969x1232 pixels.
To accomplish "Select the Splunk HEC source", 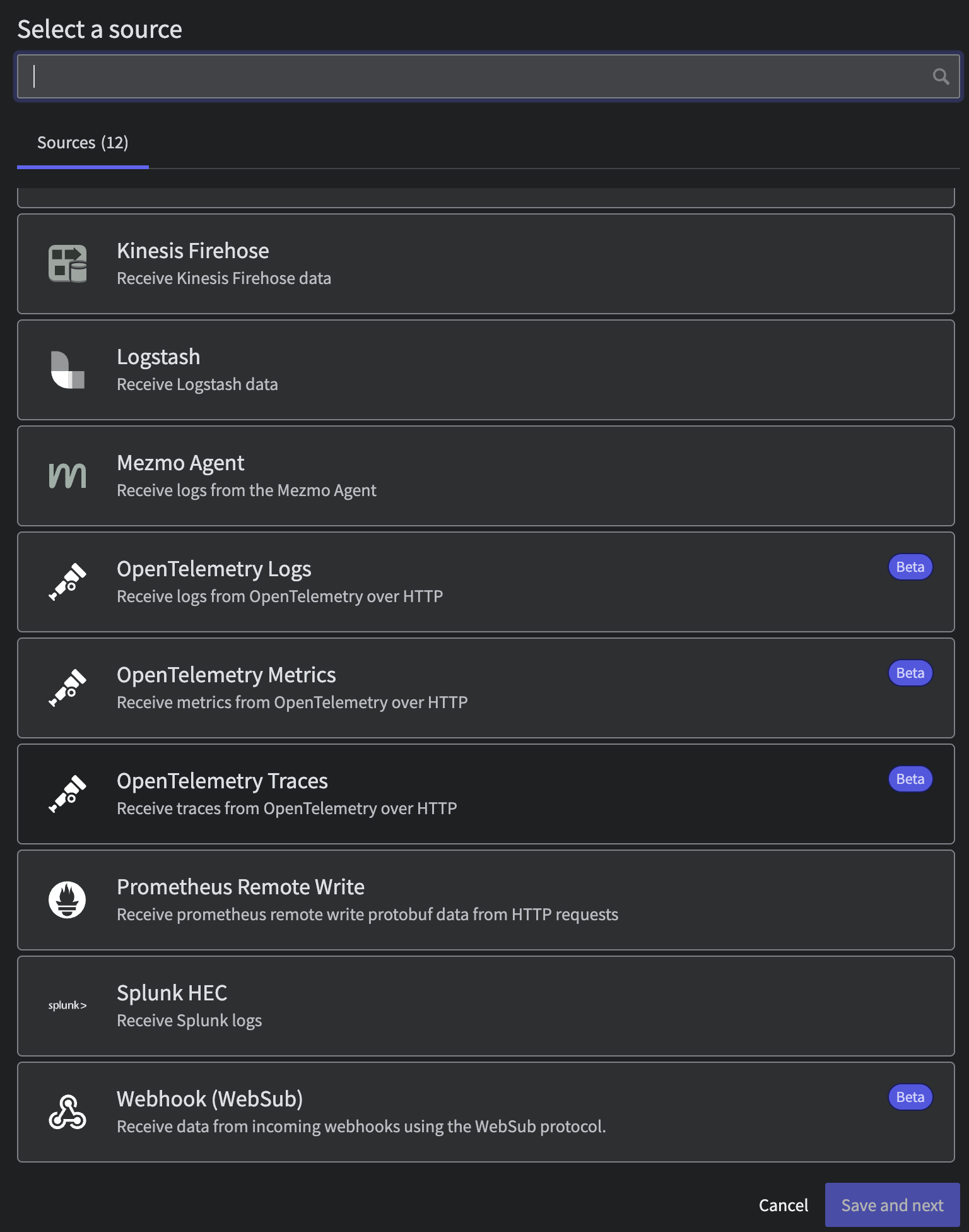I will (486, 1006).
